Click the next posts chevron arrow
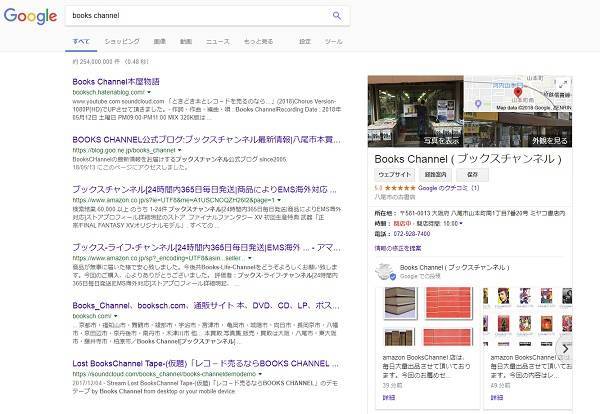 click(x=565, y=349)
